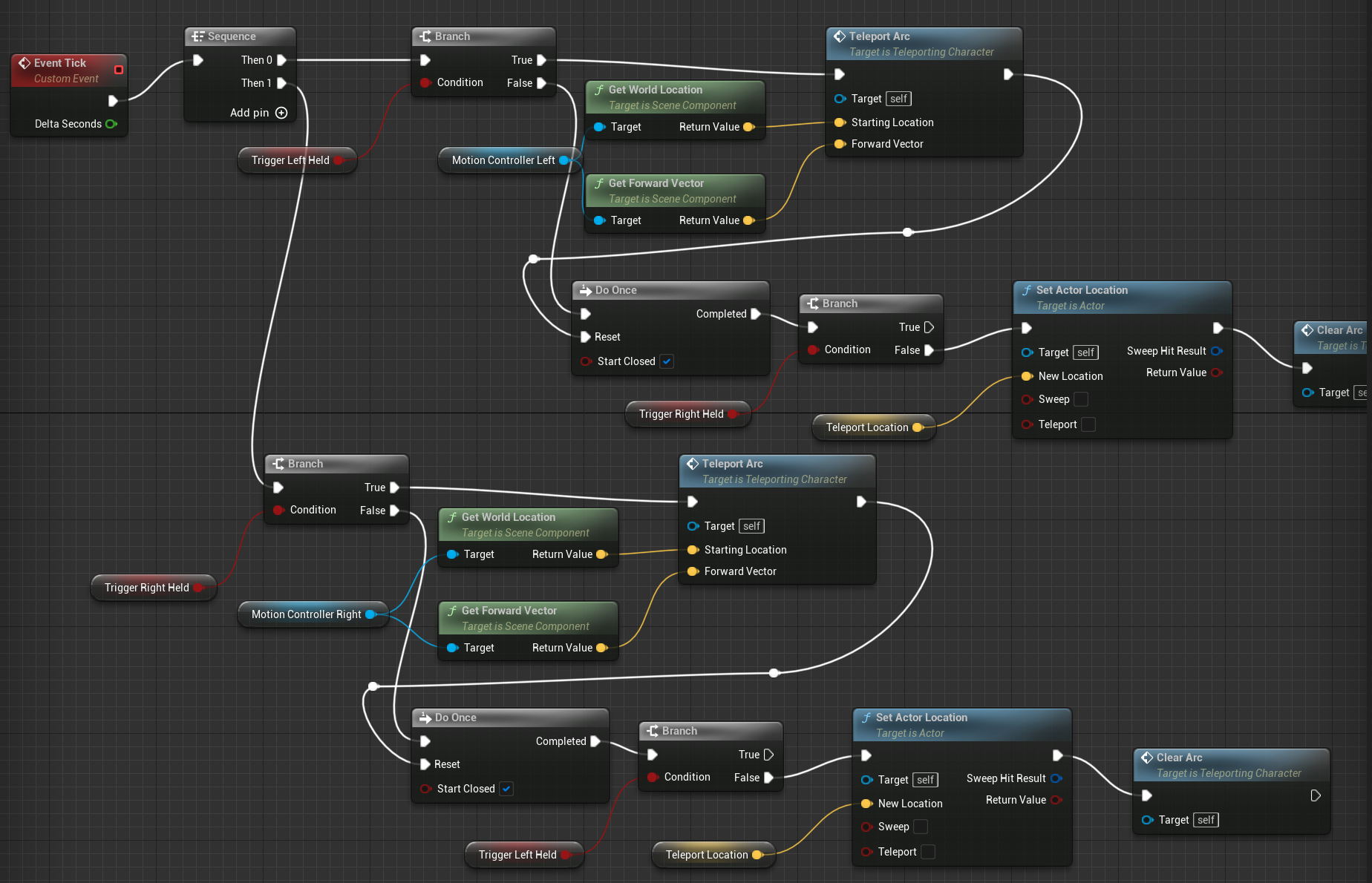The height and width of the screenshot is (883, 1372).
Task: Click True pin of Branch following upper Do Once
Action: [x=929, y=327]
